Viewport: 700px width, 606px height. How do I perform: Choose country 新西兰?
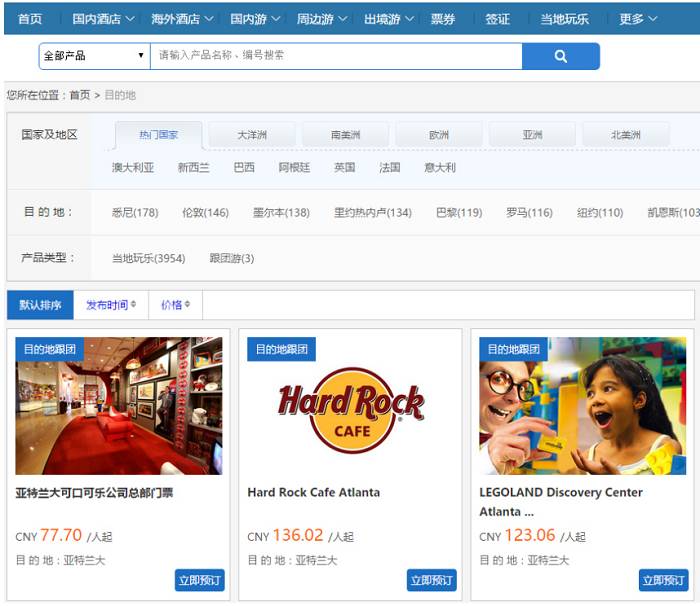click(193, 167)
